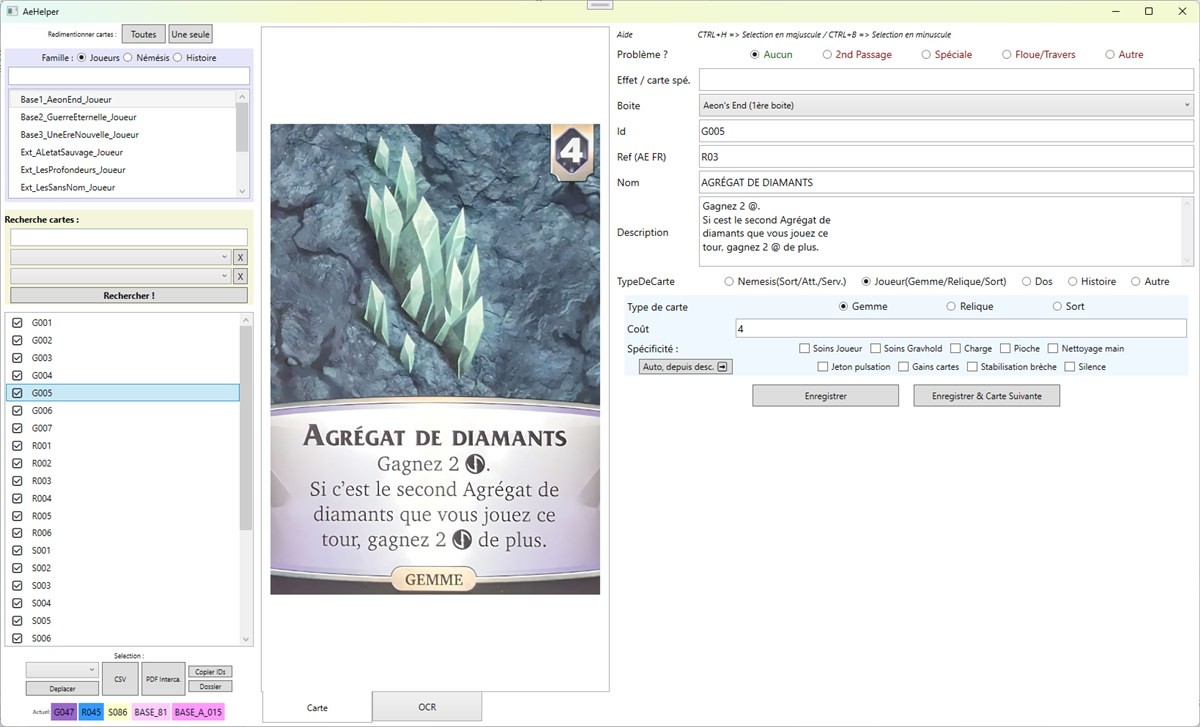The width and height of the screenshot is (1200, 727).
Task: Open the first search filter dropdown
Action: pyautogui.click(x=120, y=257)
